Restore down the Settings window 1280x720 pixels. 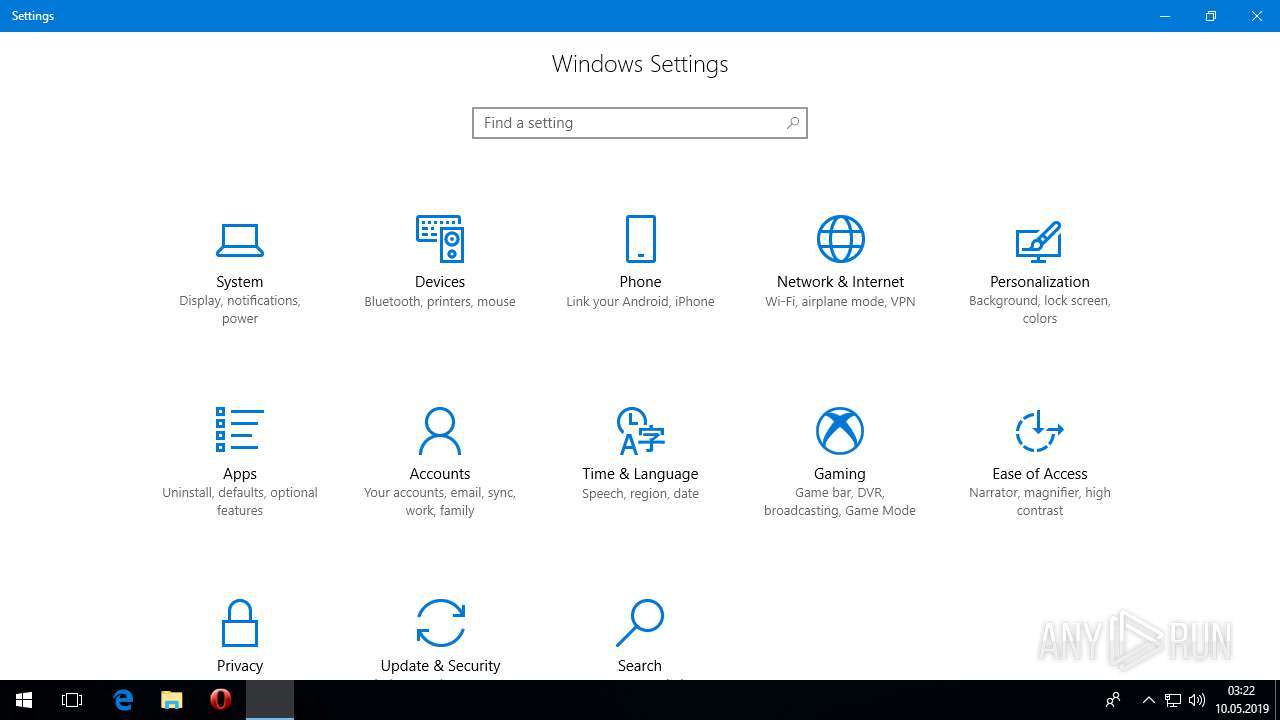point(1211,16)
